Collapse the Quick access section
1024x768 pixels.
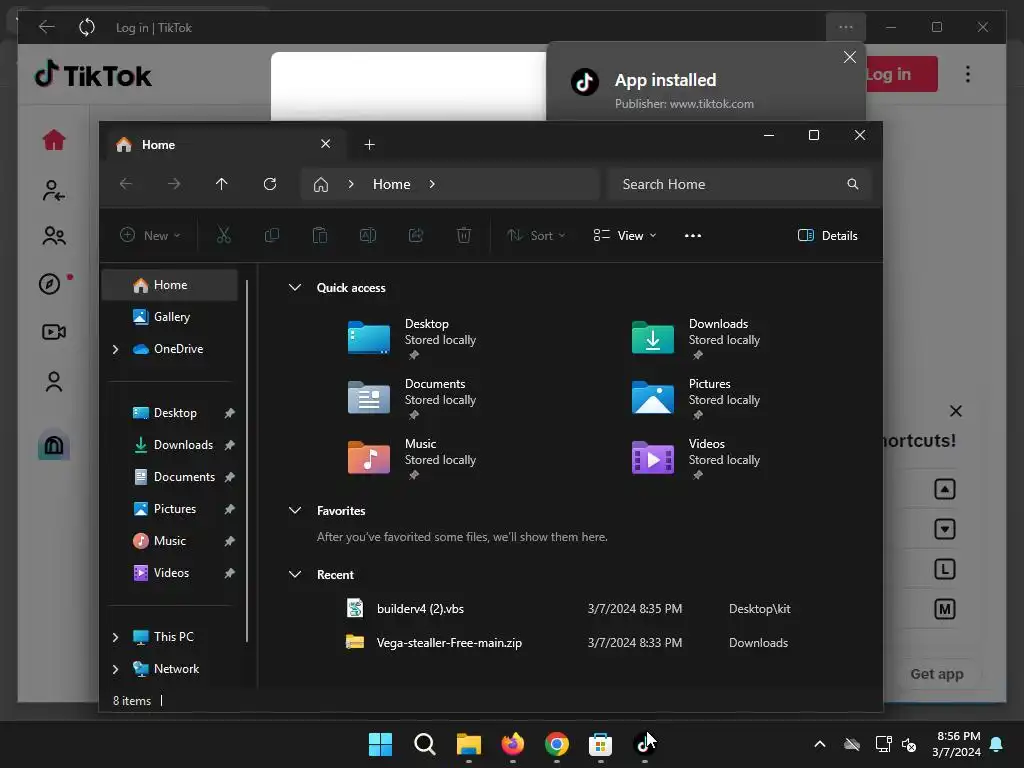(x=295, y=287)
